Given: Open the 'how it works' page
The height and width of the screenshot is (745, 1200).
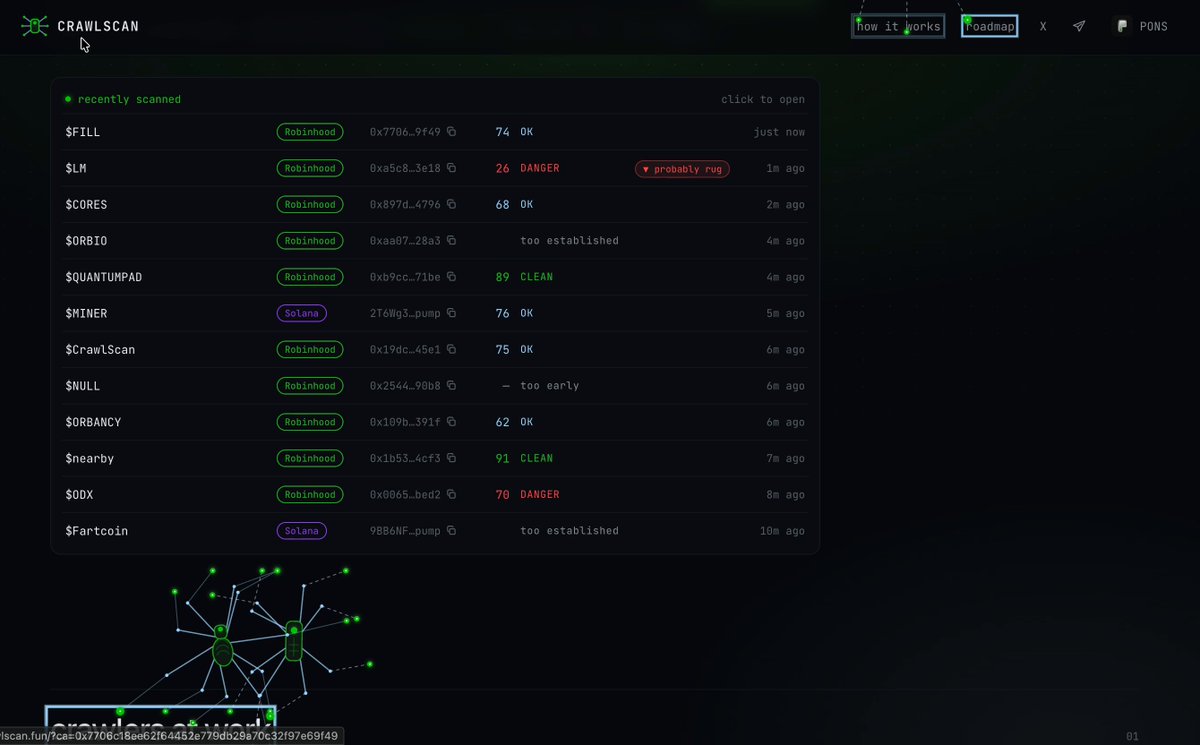Looking at the screenshot, I should [x=898, y=26].
